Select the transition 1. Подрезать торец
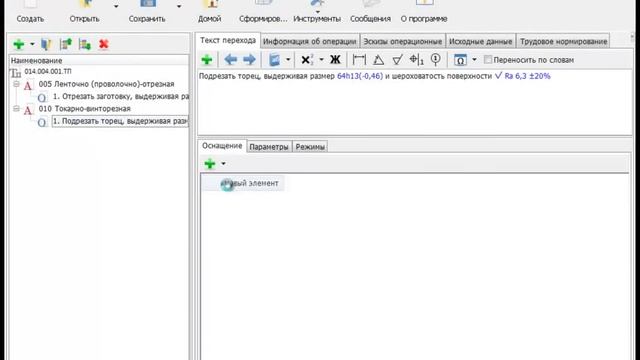640x360 pixels. [120, 121]
